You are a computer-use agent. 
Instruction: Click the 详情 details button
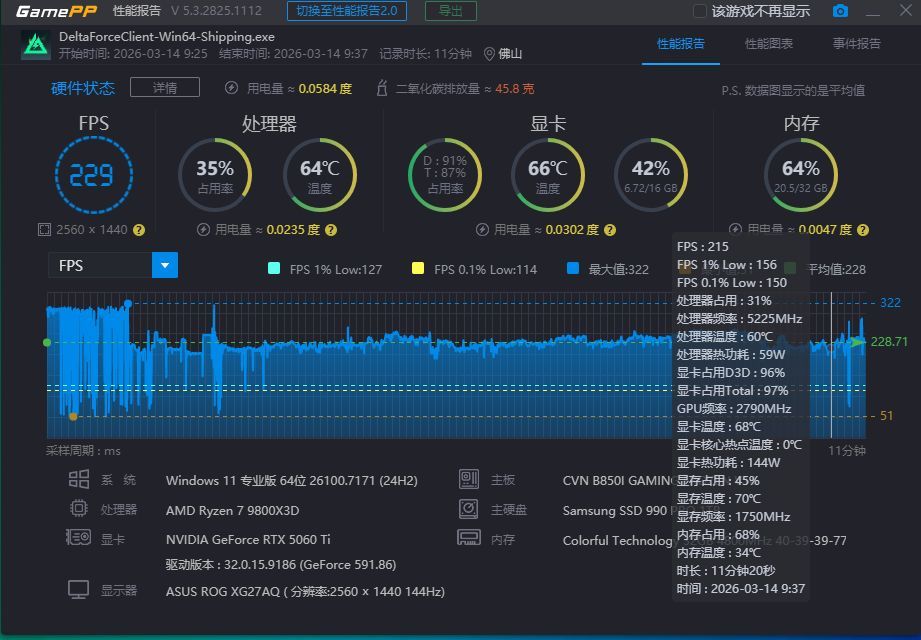[165, 87]
